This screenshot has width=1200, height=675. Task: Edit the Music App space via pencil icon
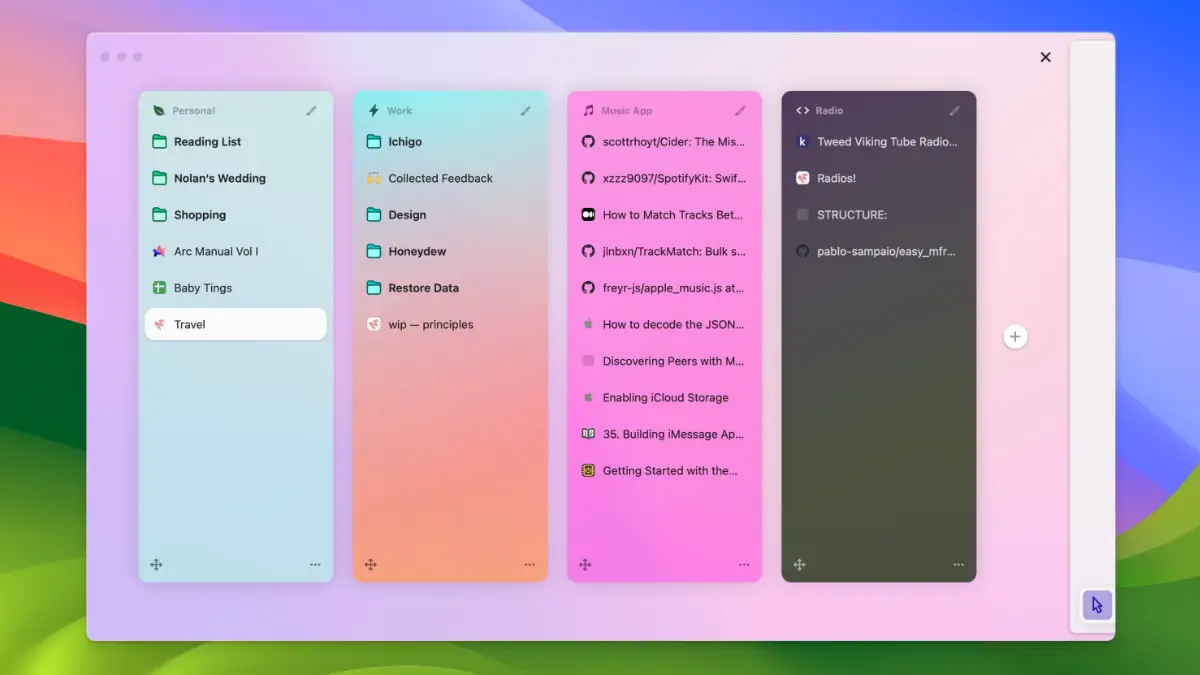pyautogui.click(x=740, y=111)
